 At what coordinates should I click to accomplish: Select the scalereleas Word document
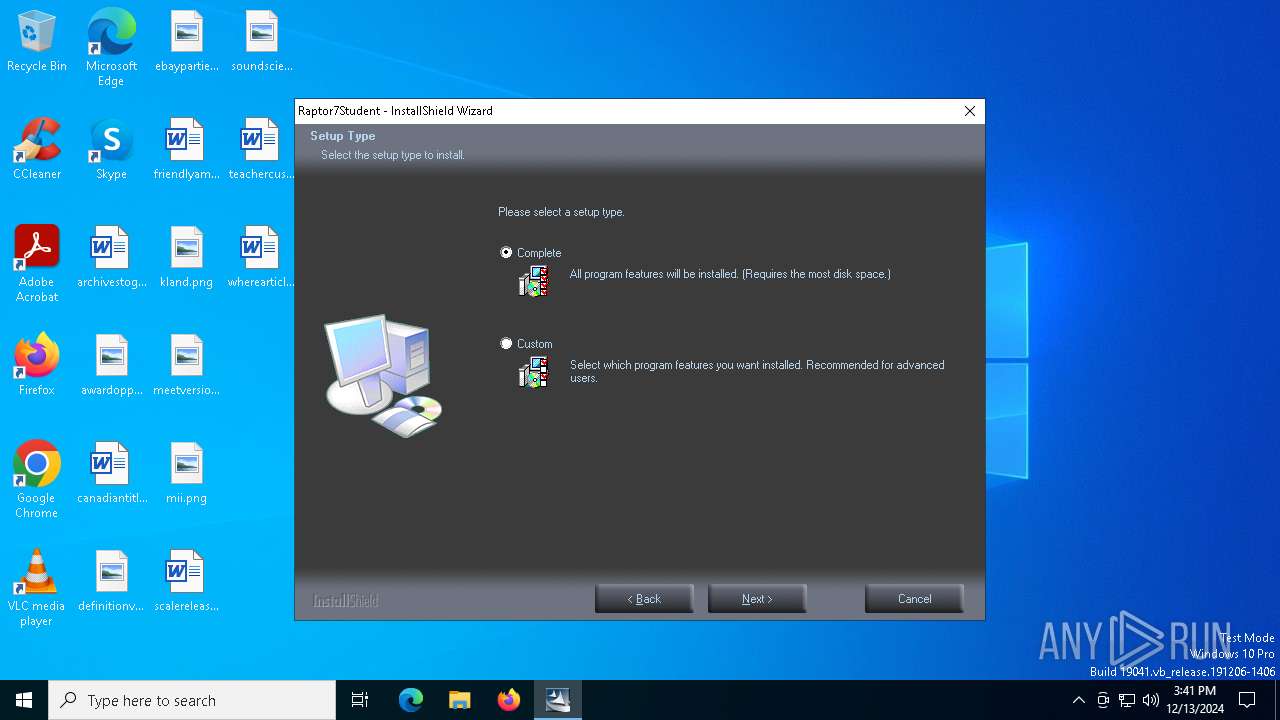(186, 582)
